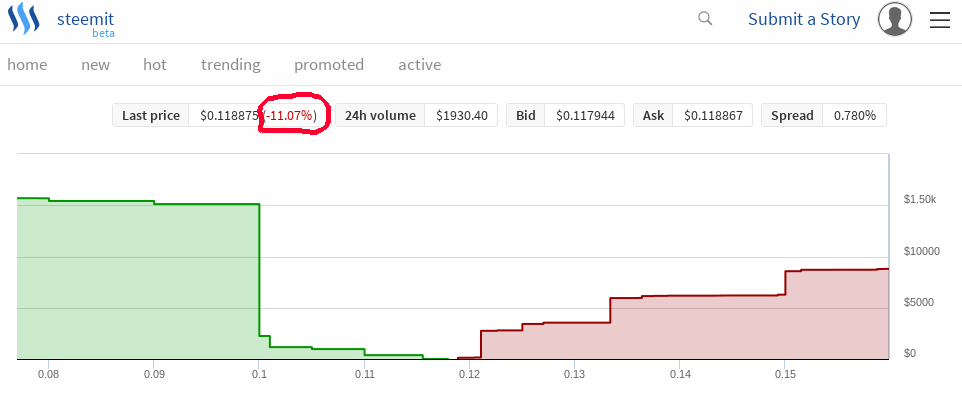Viewport: 962px width, 393px height.
Task: Click the steemit beta brand name
Action: 86,23
